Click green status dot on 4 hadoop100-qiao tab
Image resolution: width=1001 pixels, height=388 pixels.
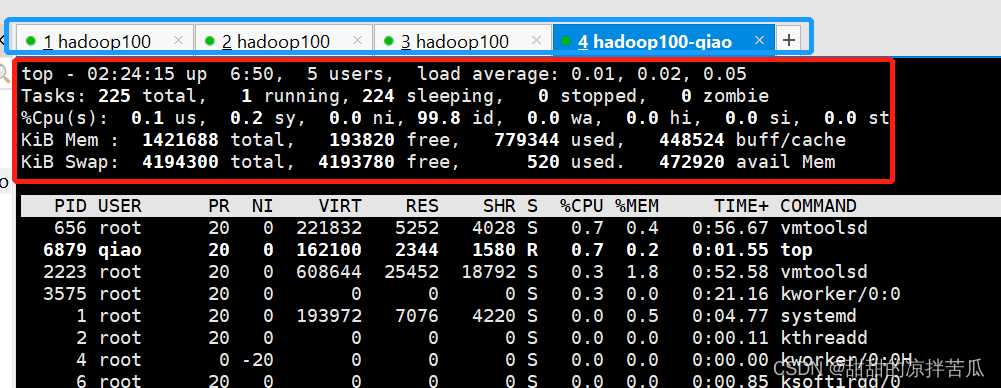pyautogui.click(x=565, y=41)
